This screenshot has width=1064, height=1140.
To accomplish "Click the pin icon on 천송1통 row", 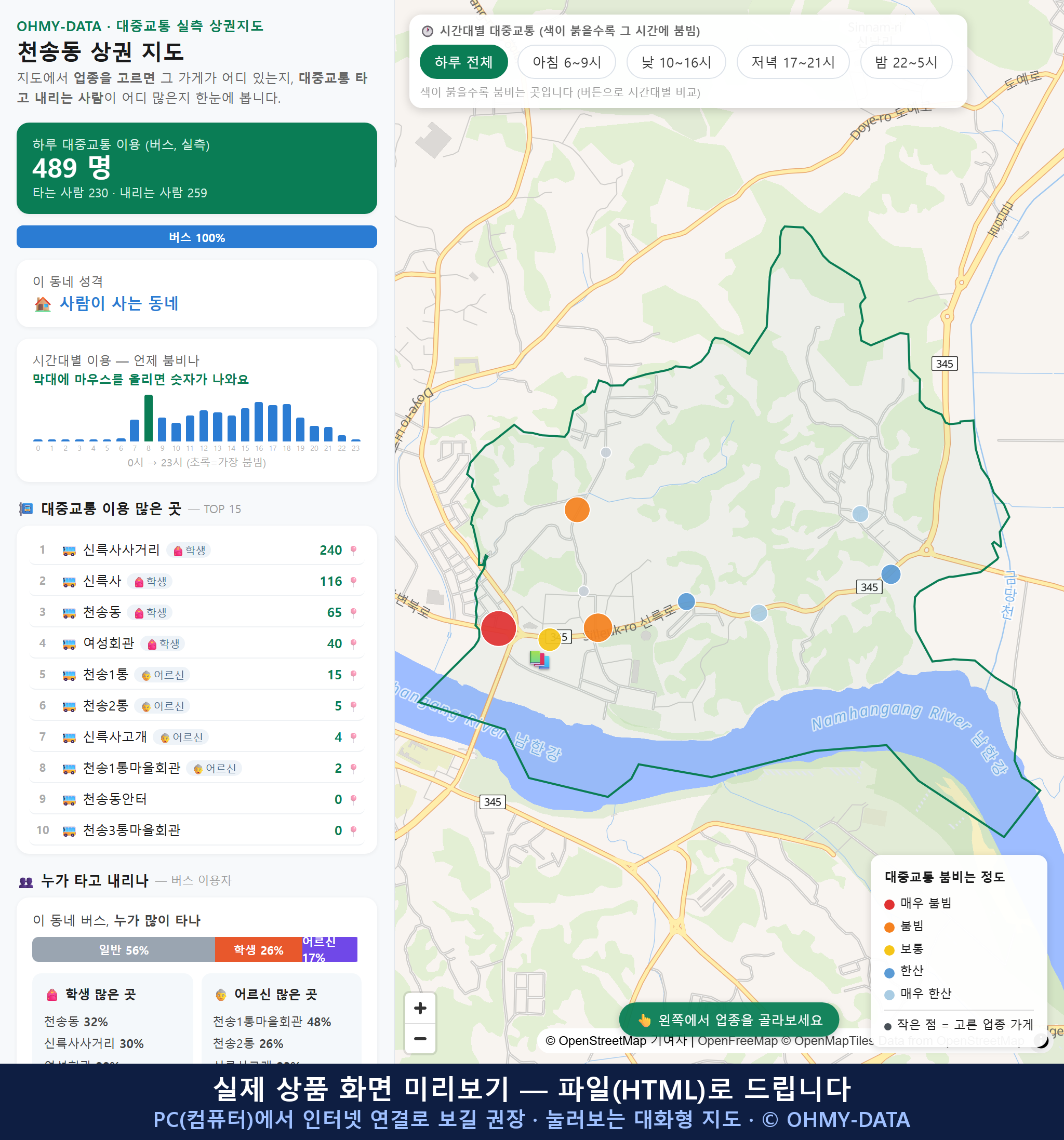I will [353, 675].
